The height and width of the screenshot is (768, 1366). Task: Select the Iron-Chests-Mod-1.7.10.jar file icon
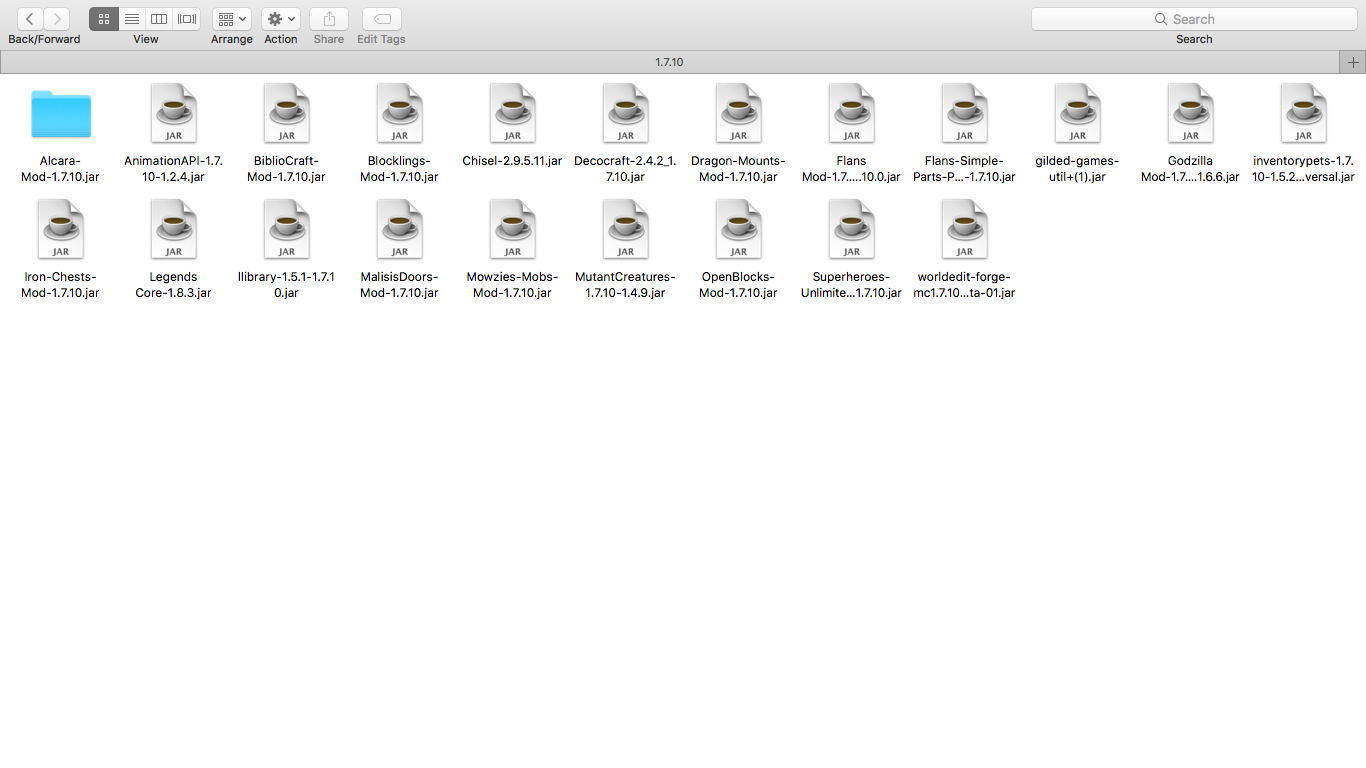pyautogui.click(x=61, y=229)
